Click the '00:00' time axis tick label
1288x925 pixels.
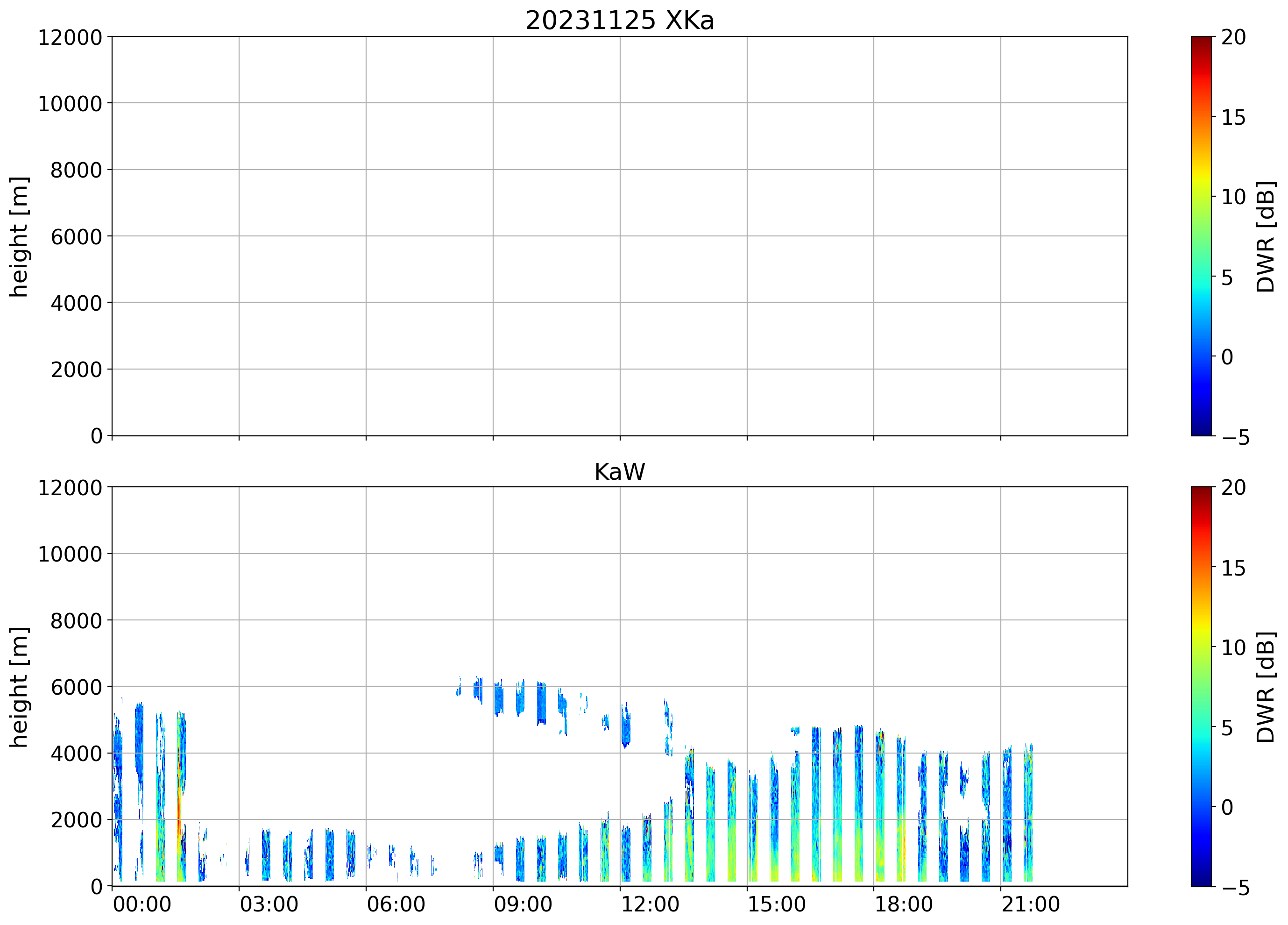[x=142, y=904]
